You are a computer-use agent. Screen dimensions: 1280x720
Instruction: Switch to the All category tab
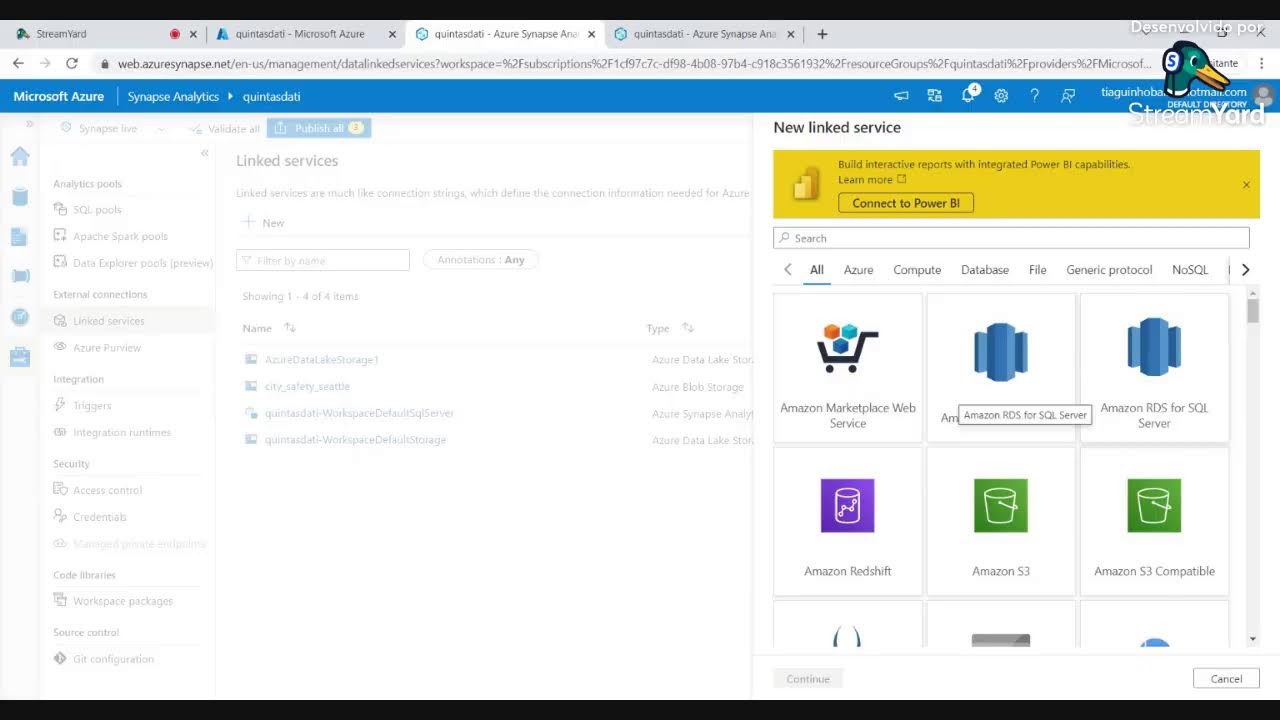click(x=817, y=270)
